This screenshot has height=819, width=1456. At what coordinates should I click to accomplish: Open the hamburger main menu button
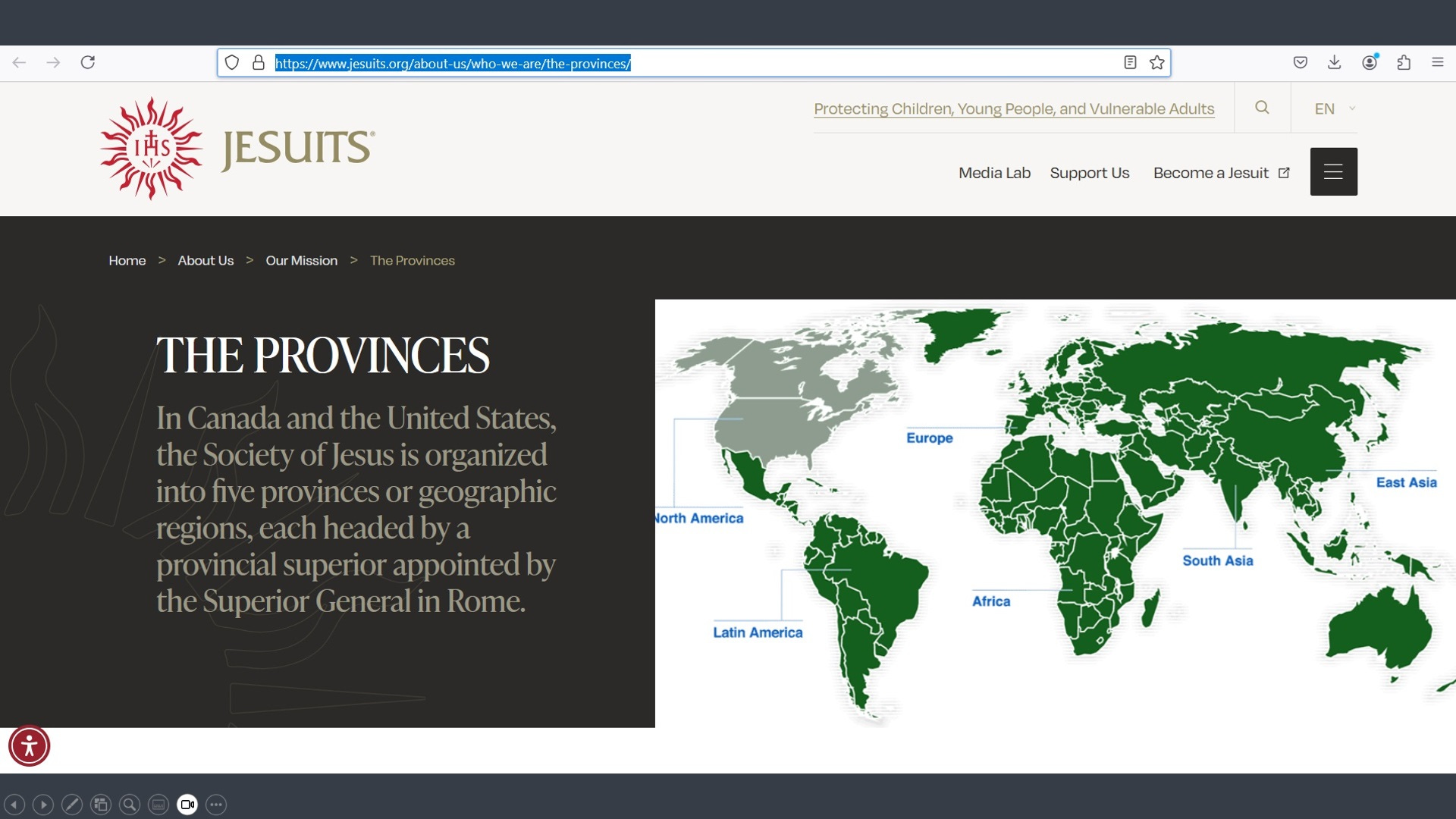click(x=1333, y=172)
